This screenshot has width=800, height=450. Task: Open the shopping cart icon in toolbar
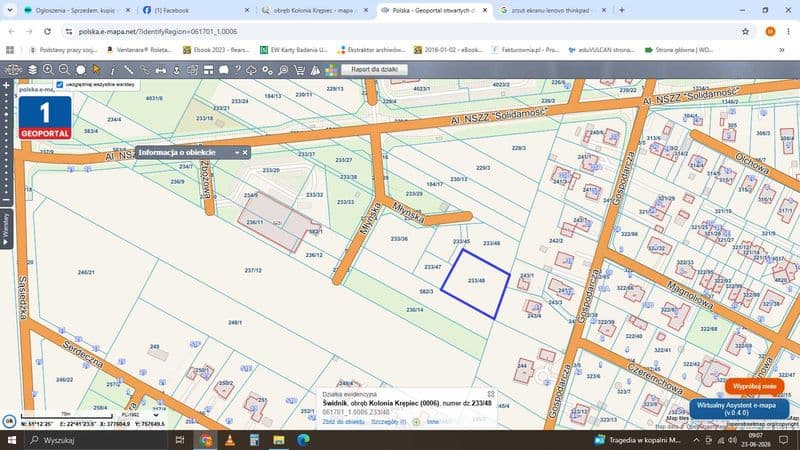(x=299, y=70)
